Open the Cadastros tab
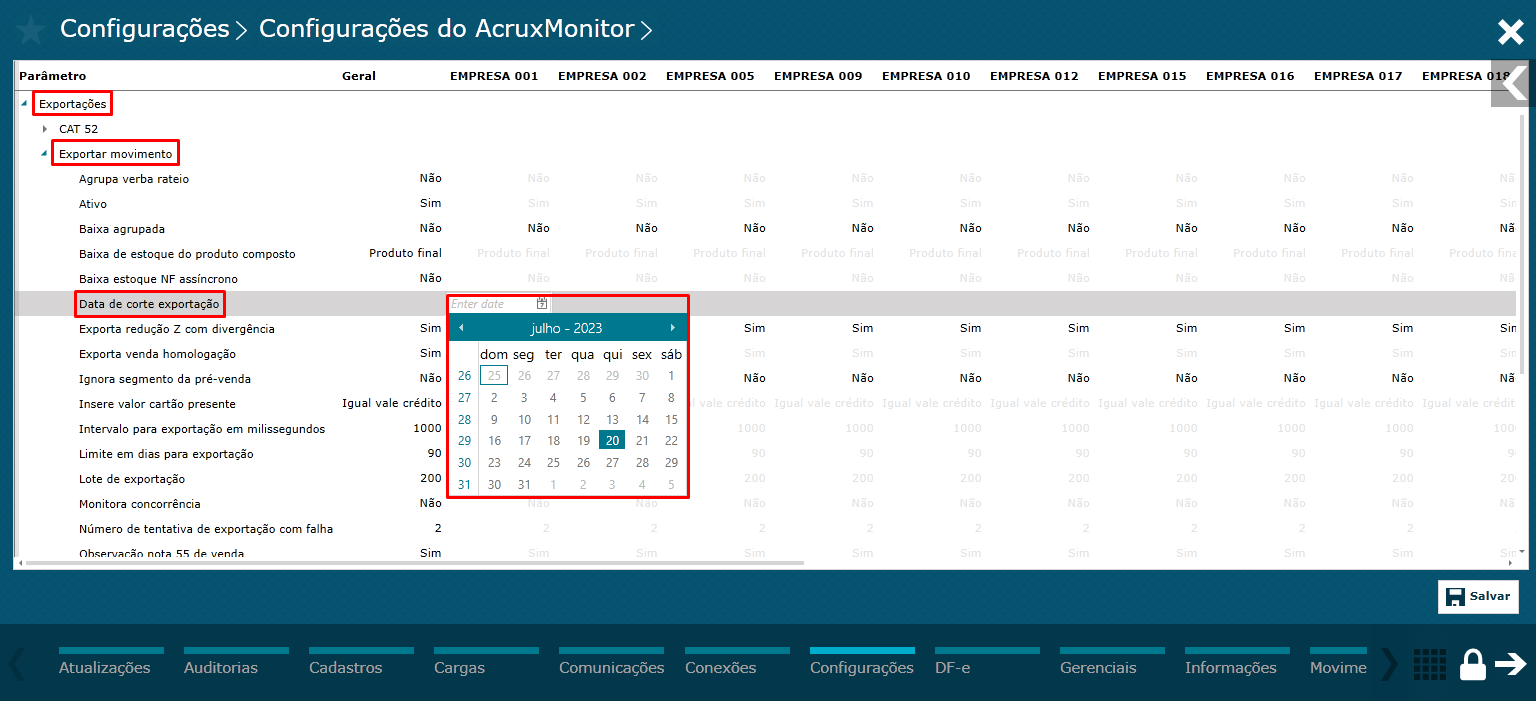 361,664
